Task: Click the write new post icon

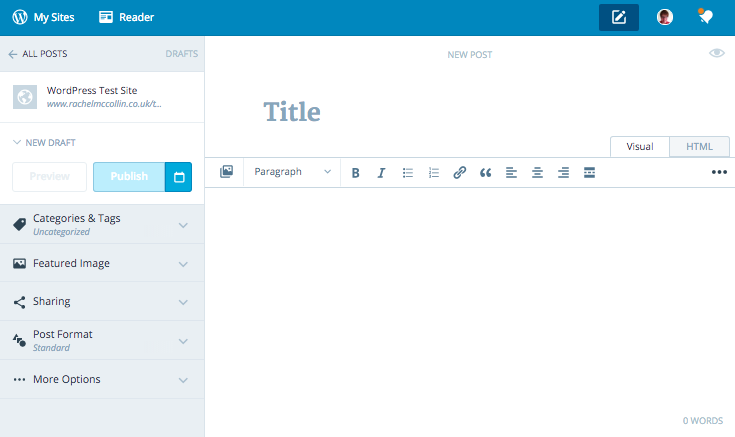Action: (x=619, y=17)
